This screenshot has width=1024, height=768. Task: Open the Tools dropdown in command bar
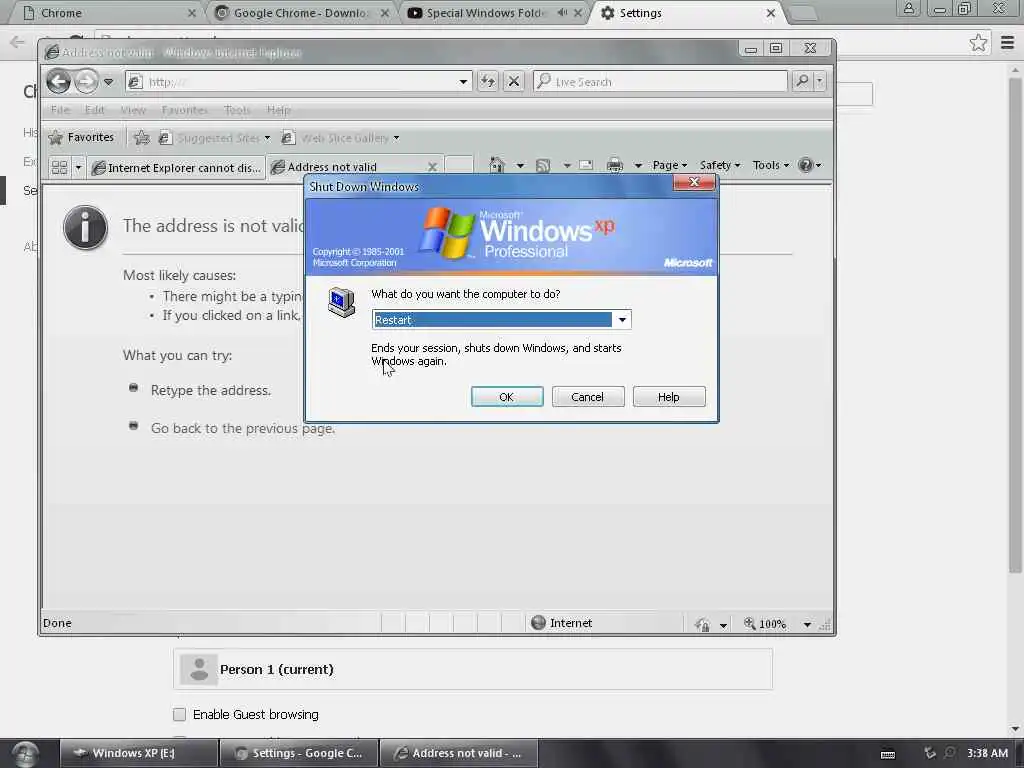pos(771,165)
